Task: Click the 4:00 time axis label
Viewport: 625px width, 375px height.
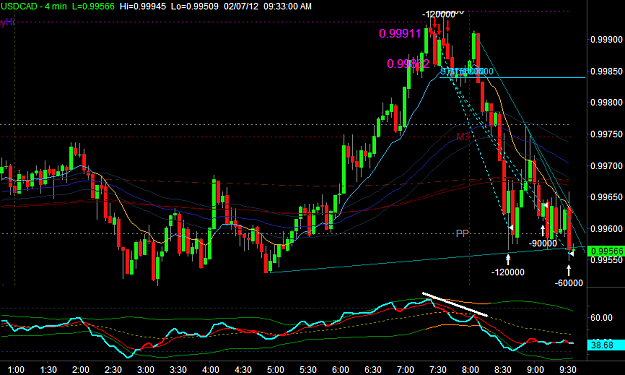Action: (210, 369)
